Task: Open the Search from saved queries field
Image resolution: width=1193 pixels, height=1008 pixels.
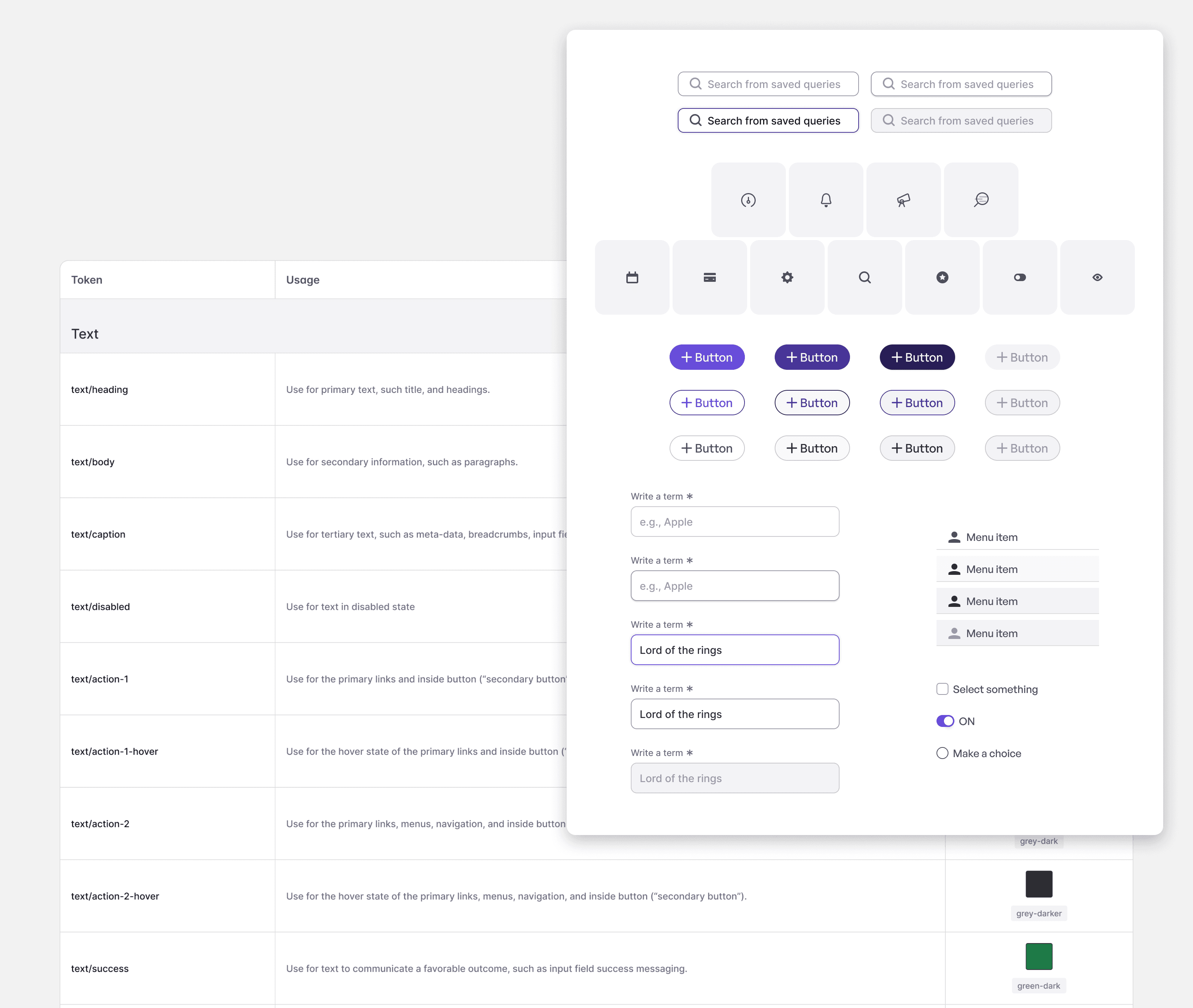Action: (768, 84)
